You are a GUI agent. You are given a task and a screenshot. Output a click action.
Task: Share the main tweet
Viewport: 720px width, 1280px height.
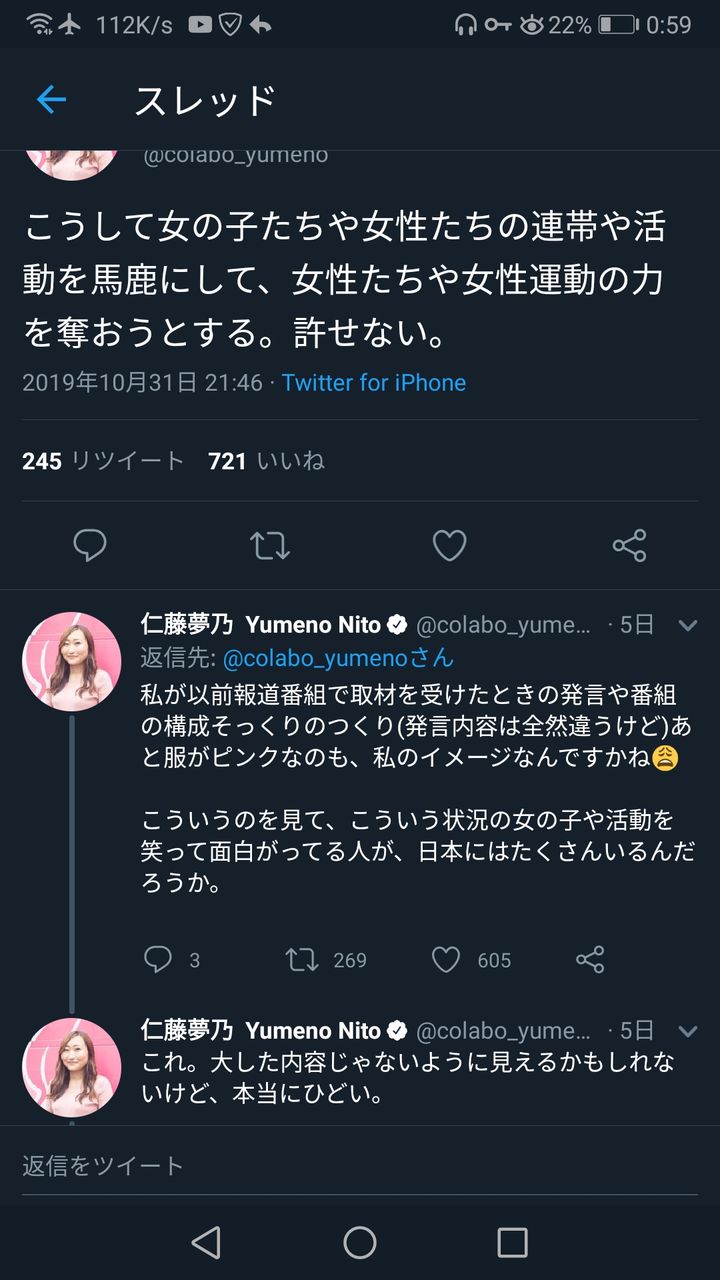coord(629,545)
